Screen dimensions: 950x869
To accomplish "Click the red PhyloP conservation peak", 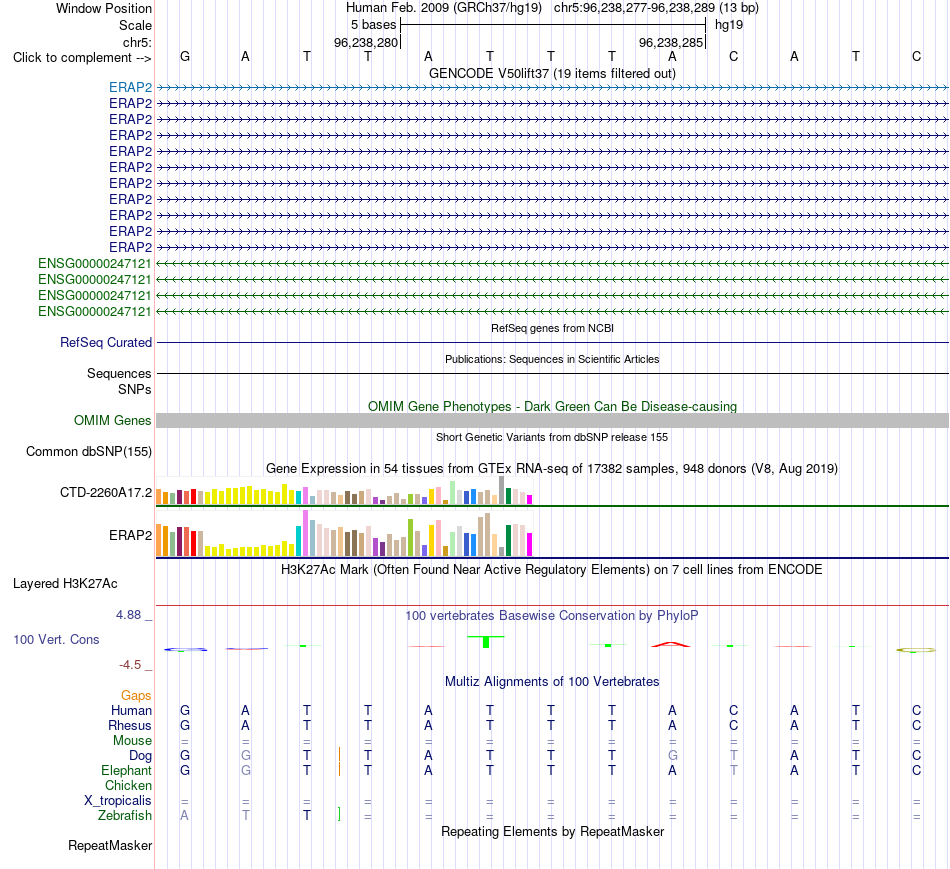I will coord(671,644).
